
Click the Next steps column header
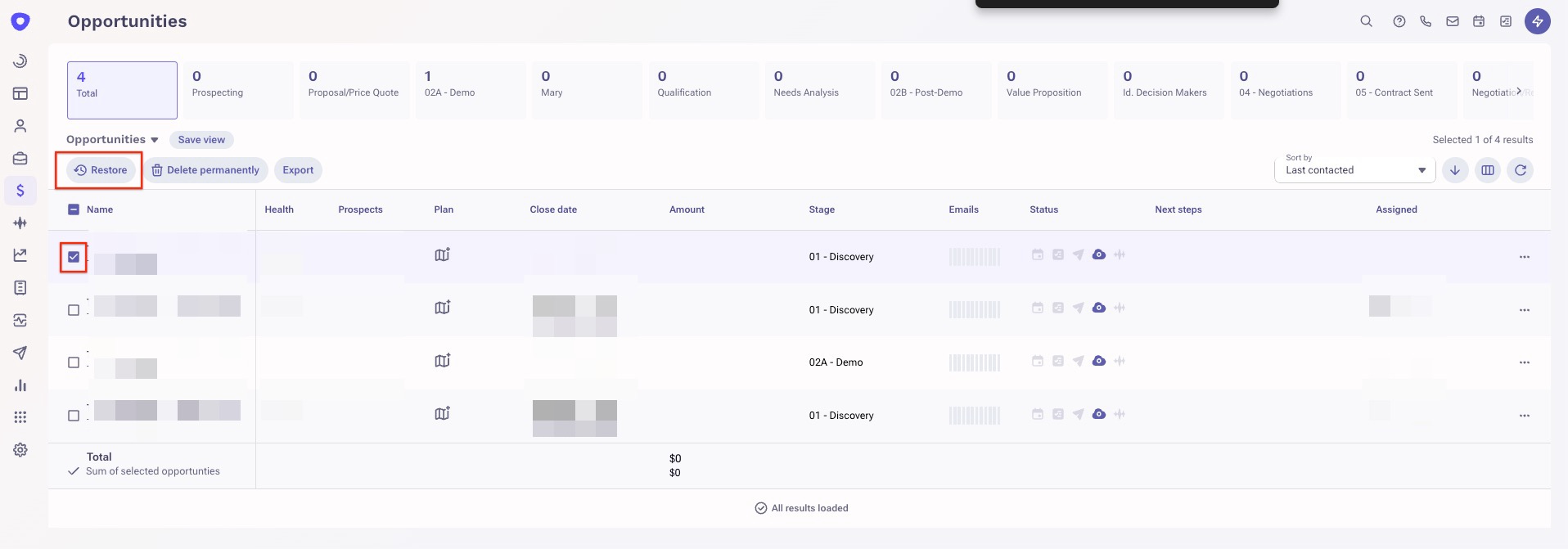[x=1178, y=209]
